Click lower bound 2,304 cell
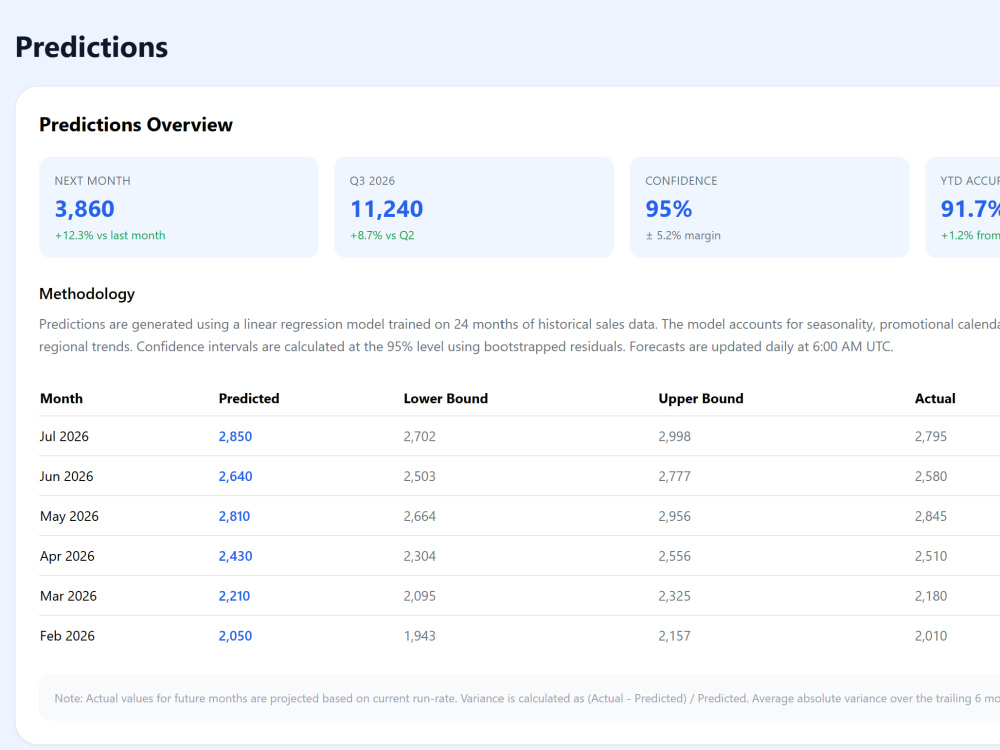The width and height of the screenshot is (1000, 750). [x=420, y=556]
